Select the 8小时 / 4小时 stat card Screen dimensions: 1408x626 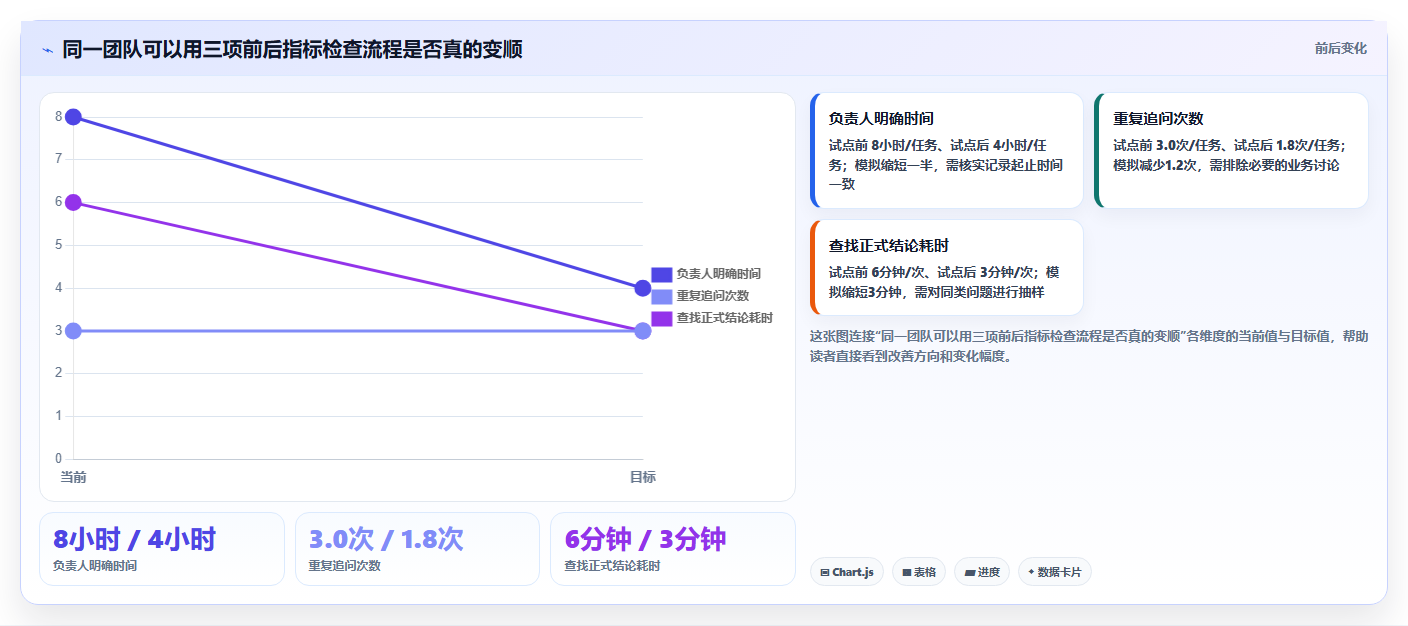[162, 549]
